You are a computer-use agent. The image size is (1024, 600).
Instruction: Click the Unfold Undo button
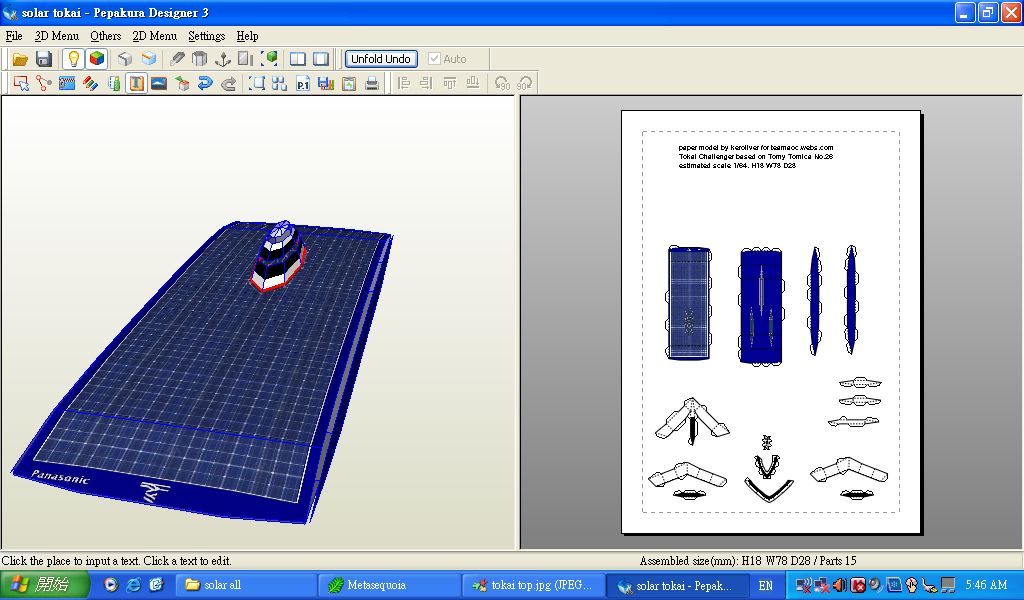point(381,59)
